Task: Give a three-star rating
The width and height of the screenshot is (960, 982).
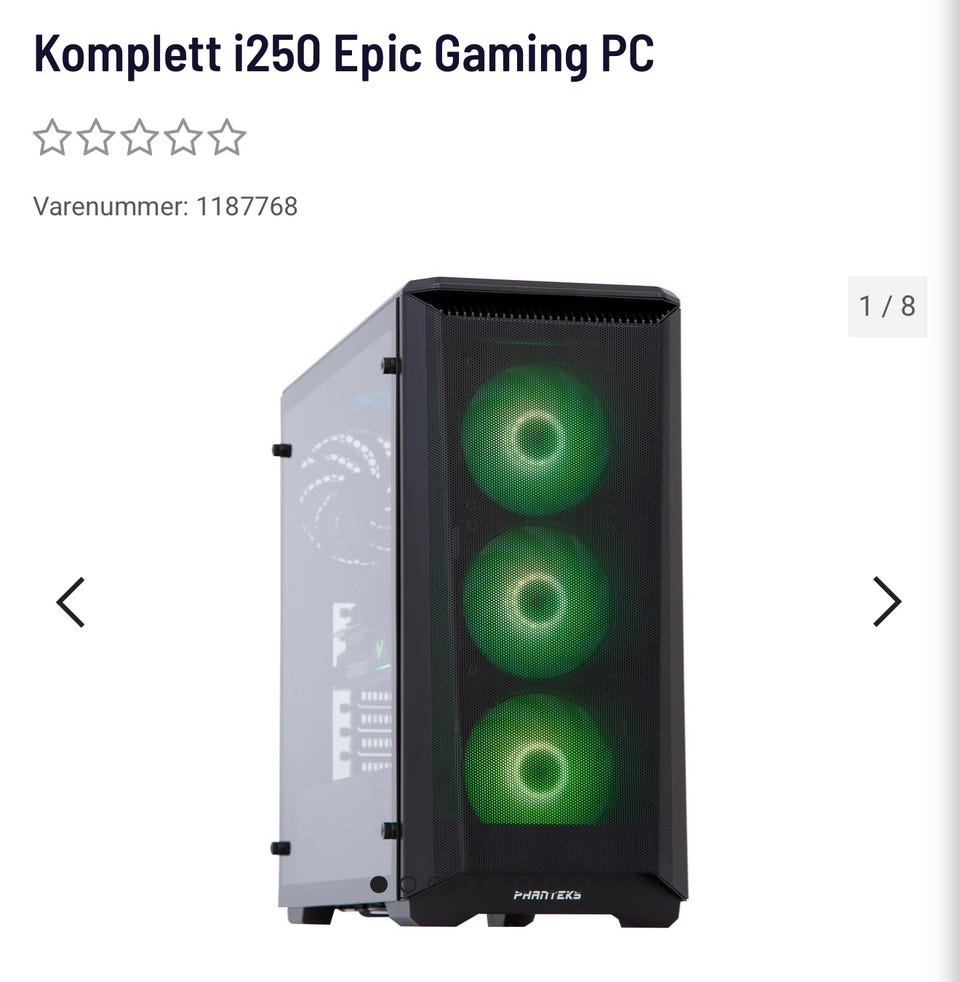Action: pyautogui.click(x=139, y=137)
